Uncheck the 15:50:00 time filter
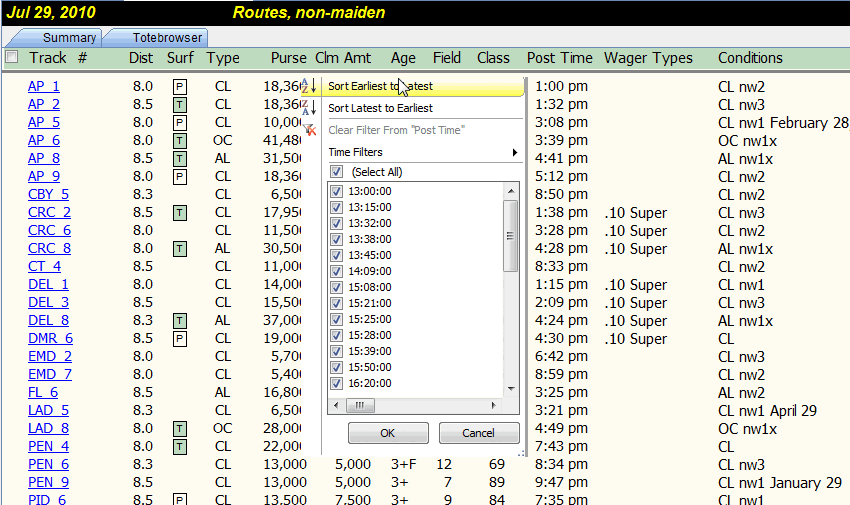The image size is (850, 505). (x=336, y=367)
